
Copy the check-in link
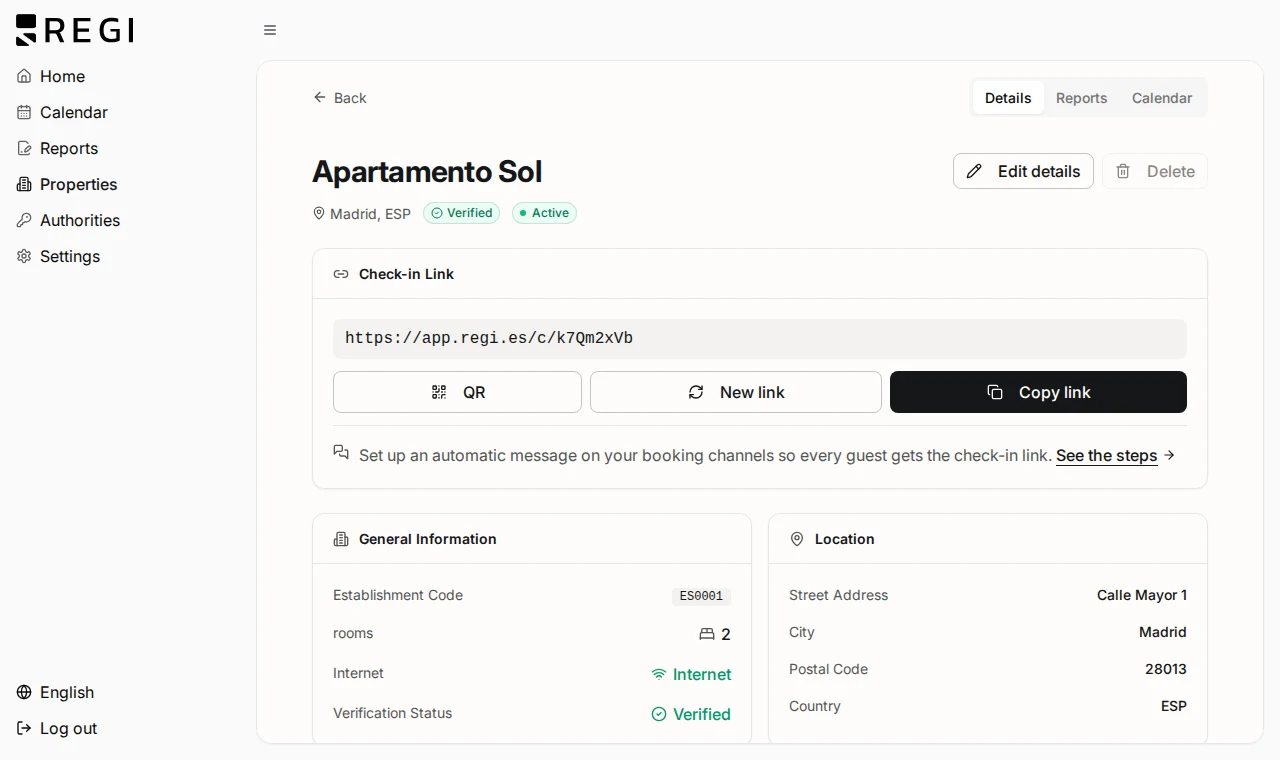[1038, 392]
